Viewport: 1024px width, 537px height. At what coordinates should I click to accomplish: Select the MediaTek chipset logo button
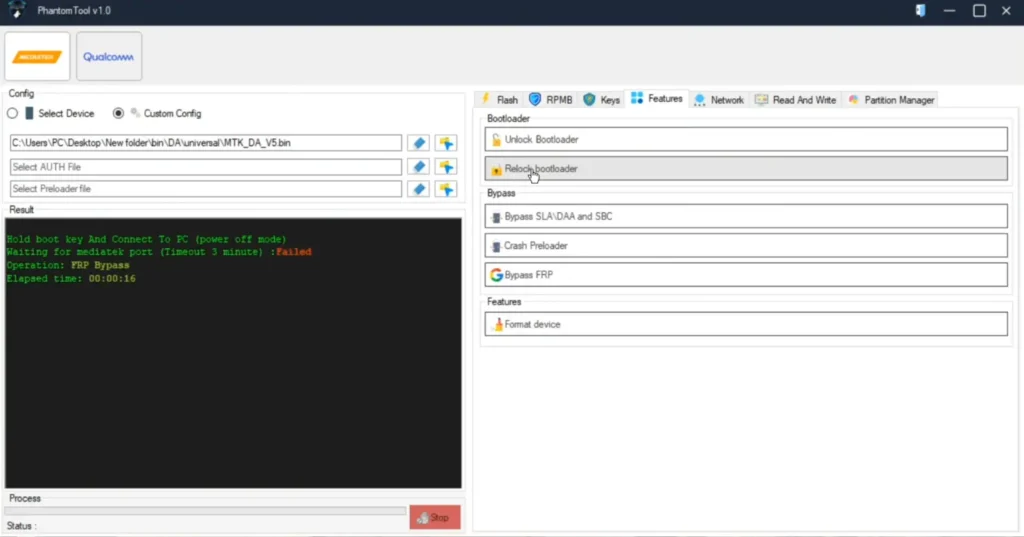pyautogui.click(x=38, y=57)
